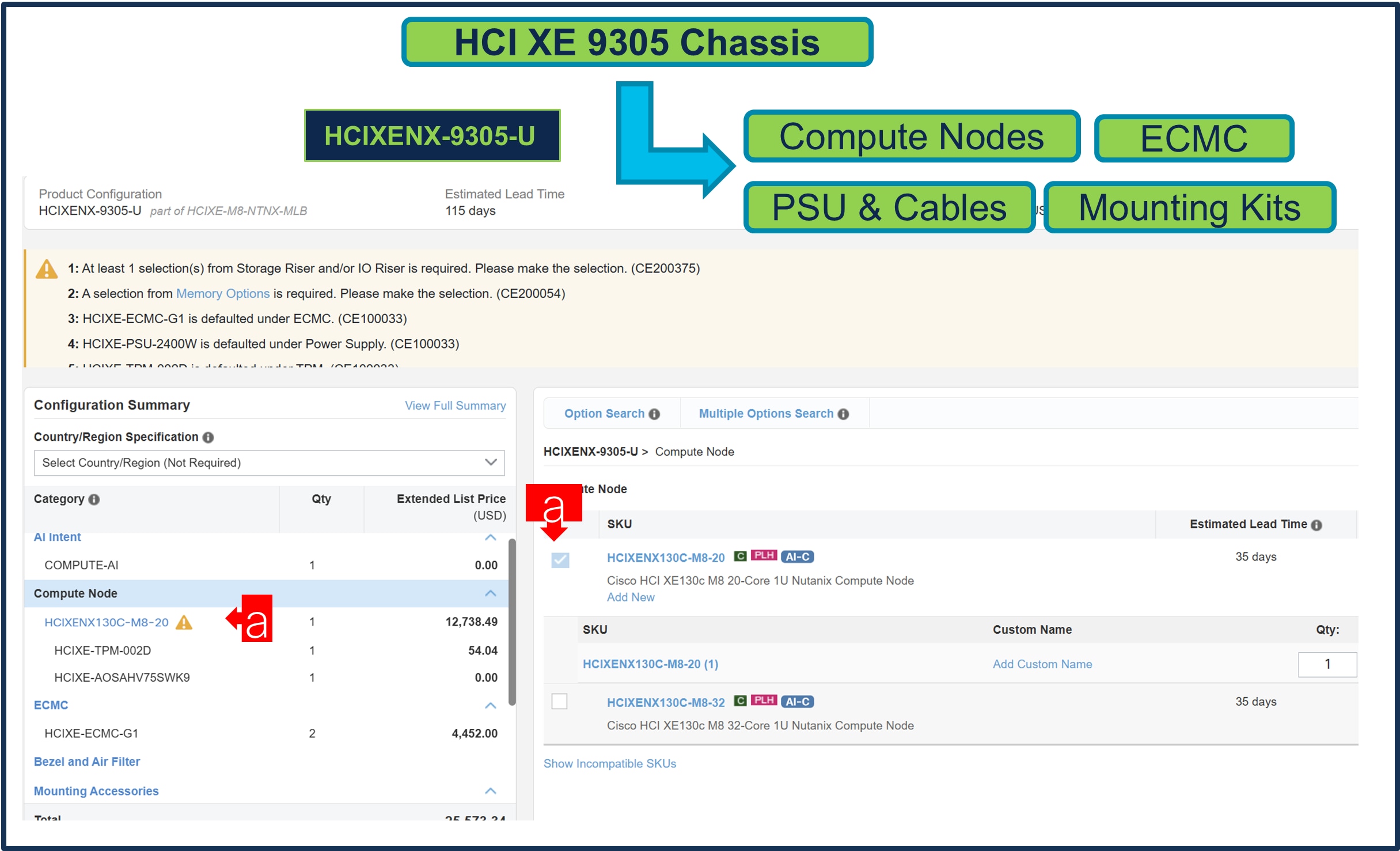
Task: Open the ECMC category
Action: coord(51,706)
